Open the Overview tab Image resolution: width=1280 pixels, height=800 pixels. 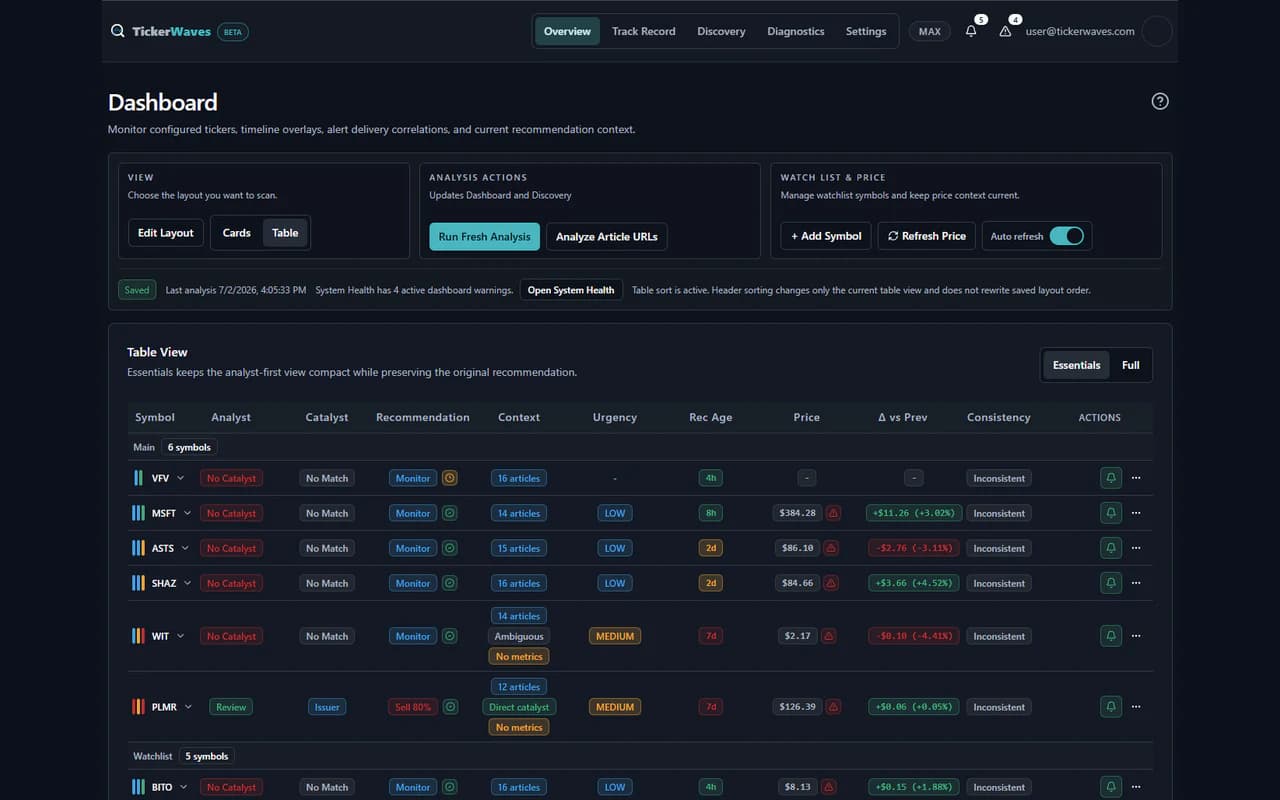[x=567, y=31]
